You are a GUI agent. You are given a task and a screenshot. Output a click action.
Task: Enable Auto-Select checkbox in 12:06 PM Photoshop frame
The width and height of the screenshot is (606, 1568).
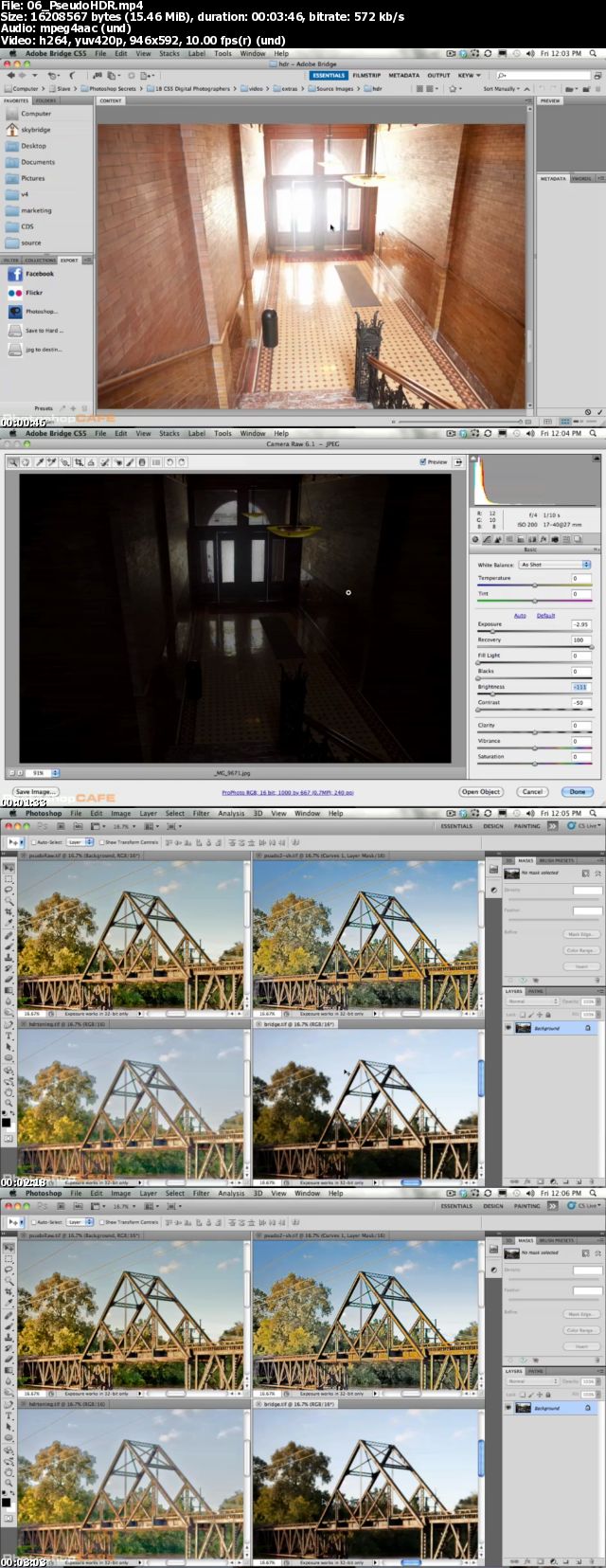34,1222
